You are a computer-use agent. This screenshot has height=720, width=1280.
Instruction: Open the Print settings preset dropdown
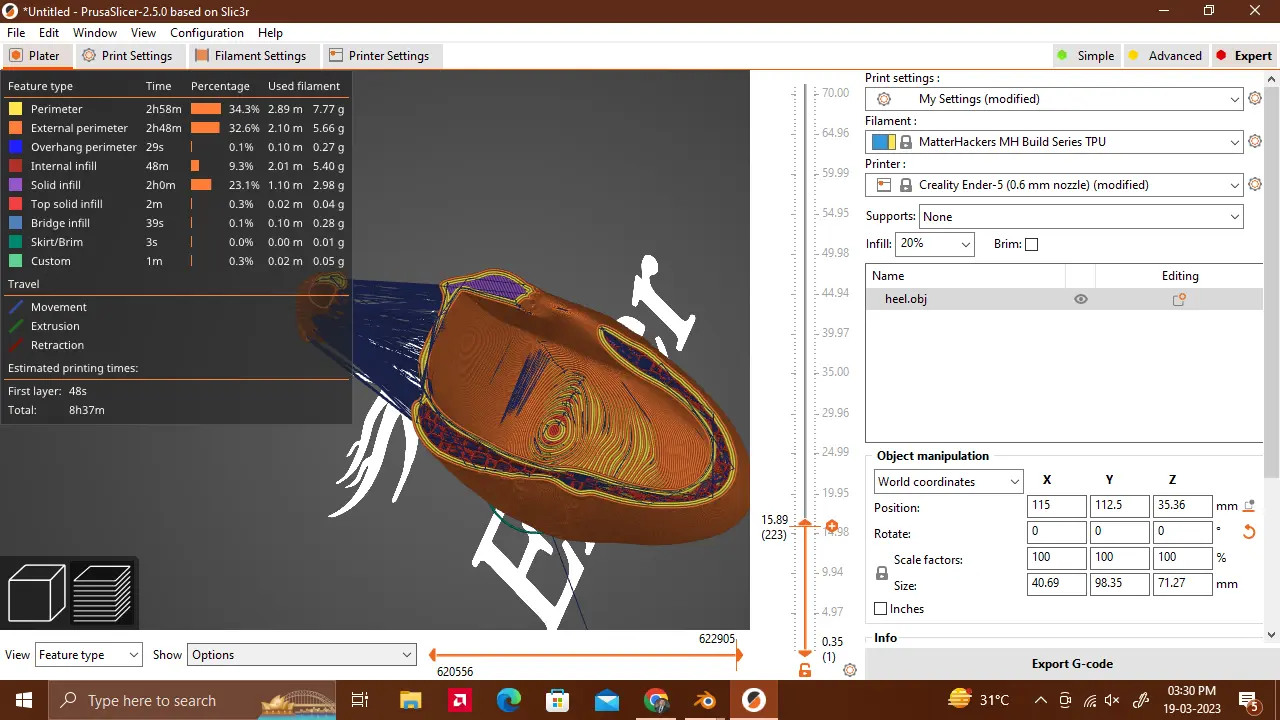pyautogui.click(x=1054, y=99)
